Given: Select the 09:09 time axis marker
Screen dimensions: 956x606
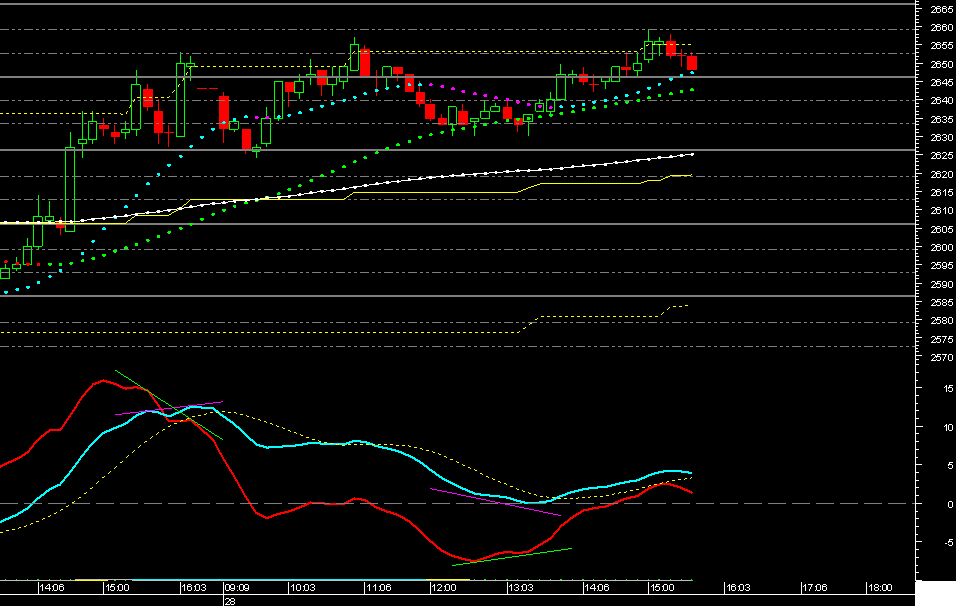Looking at the screenshot, I should coord(237,589).
